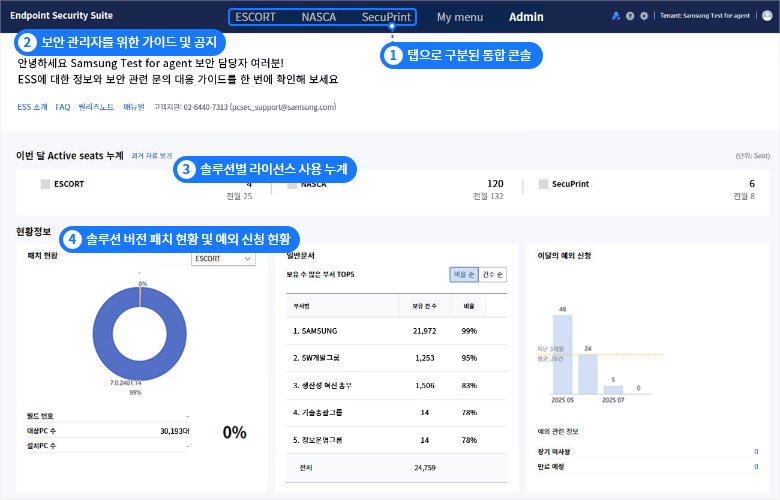780x500 pixels.
Task: Select the 건수 순 sort toggle
Action: (492, 275)
